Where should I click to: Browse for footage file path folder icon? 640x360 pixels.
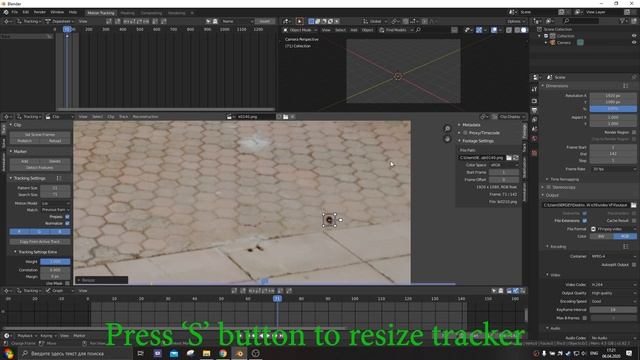[x=509, y=158]
